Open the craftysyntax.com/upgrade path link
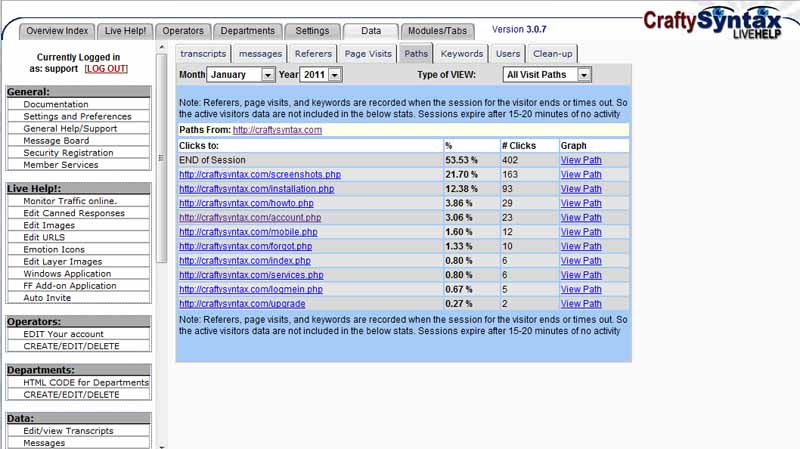800x449 pixels. point(242,304)
